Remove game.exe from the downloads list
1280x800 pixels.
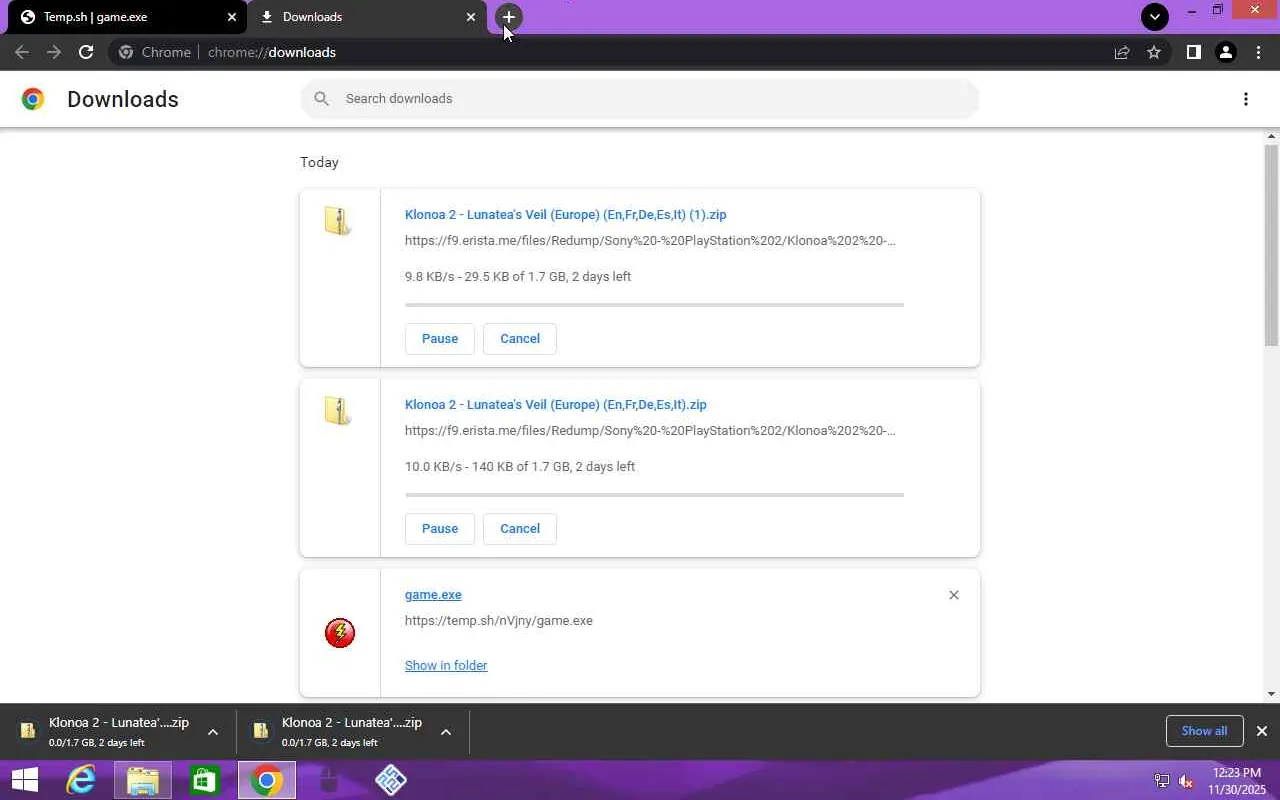[x=954, y=595]
